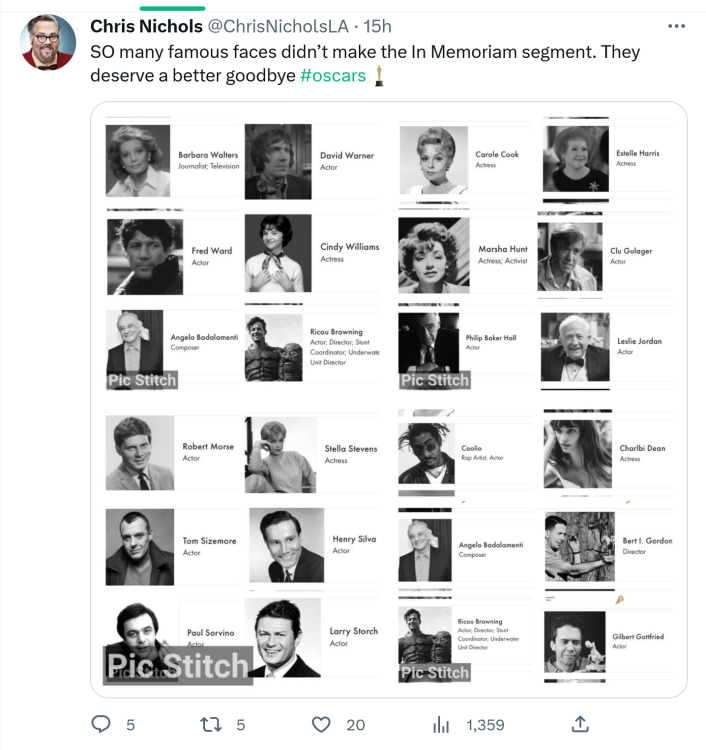The width and height of the screenshot is (706, 750).
Task: Click the reply speech bubble icon
Action: (x=101, y=724)
